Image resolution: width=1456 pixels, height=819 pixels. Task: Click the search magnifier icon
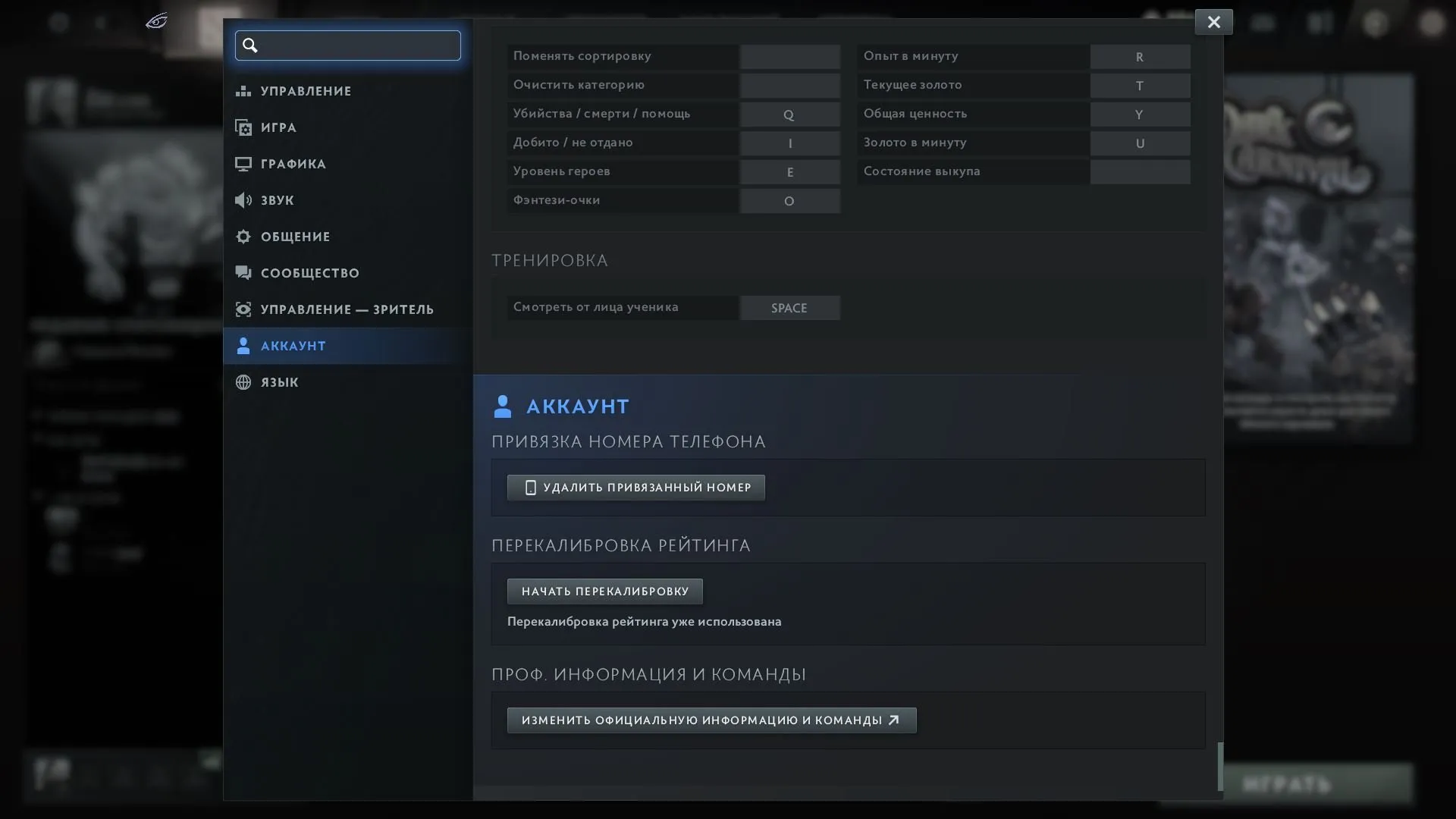[x=250, y=45]
